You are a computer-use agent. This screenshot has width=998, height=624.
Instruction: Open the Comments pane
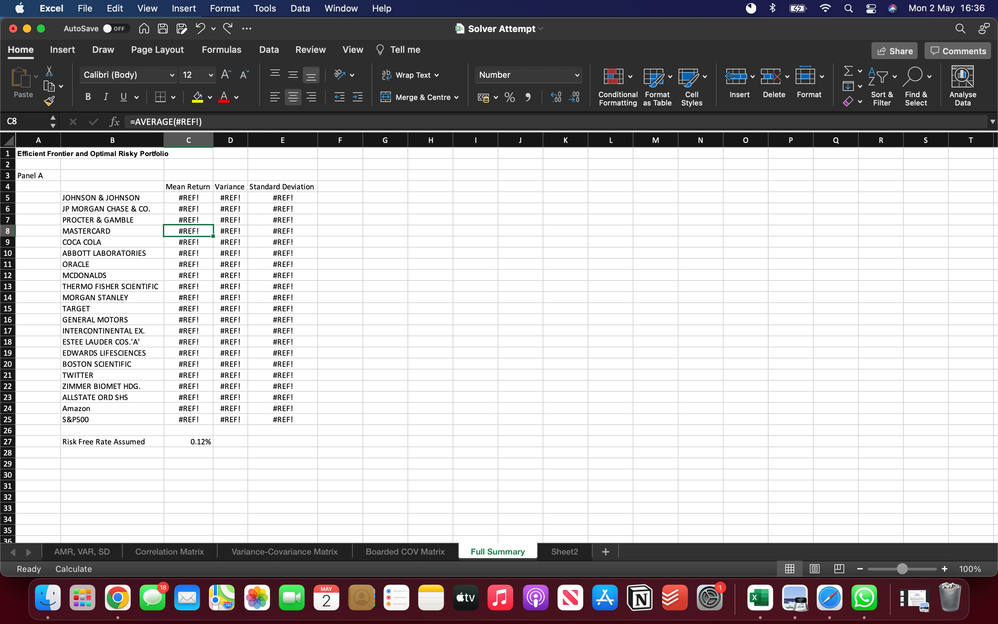(x=958, y=51)
